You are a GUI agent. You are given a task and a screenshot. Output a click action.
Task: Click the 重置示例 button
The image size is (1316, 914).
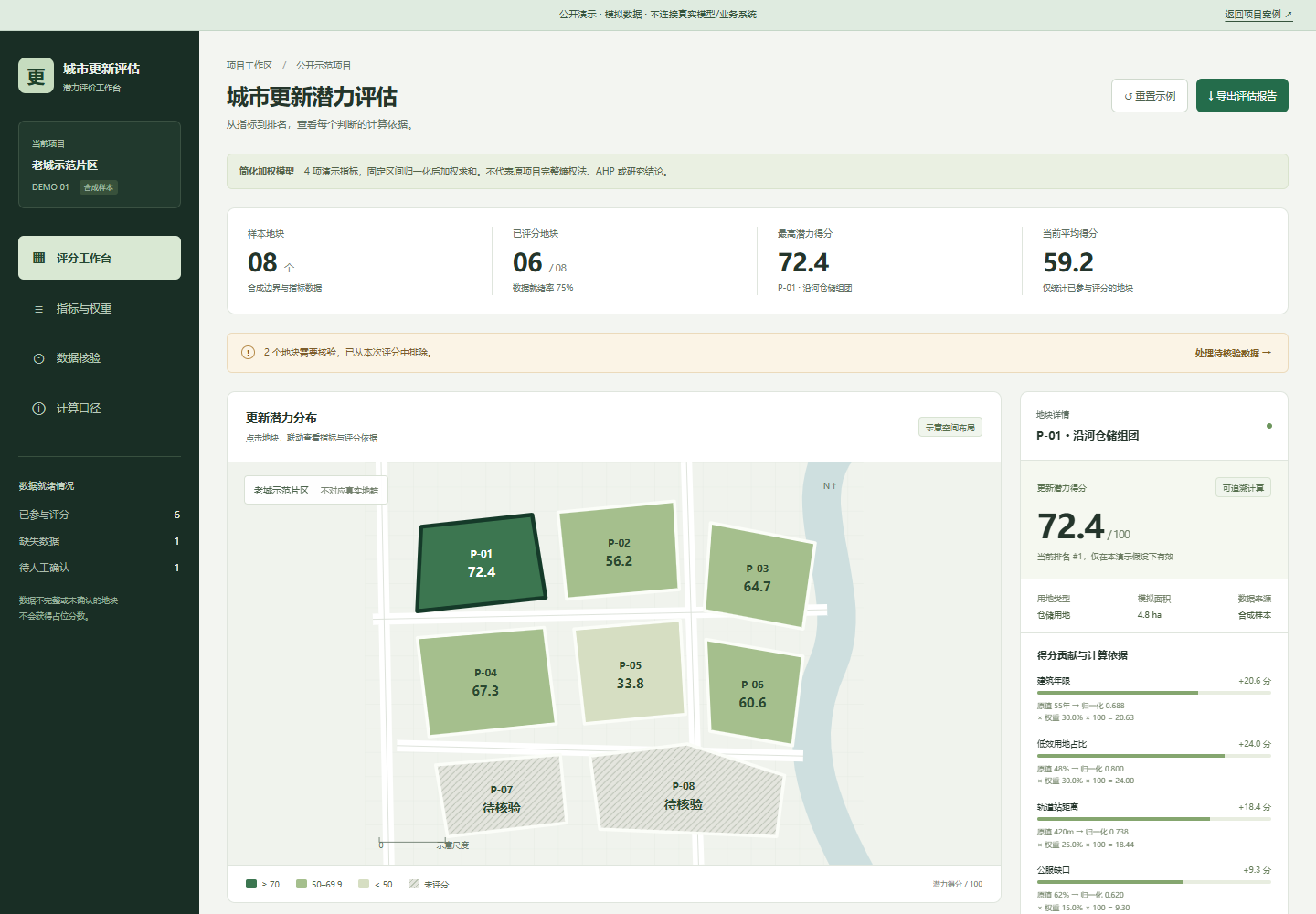pos(1150,96)
